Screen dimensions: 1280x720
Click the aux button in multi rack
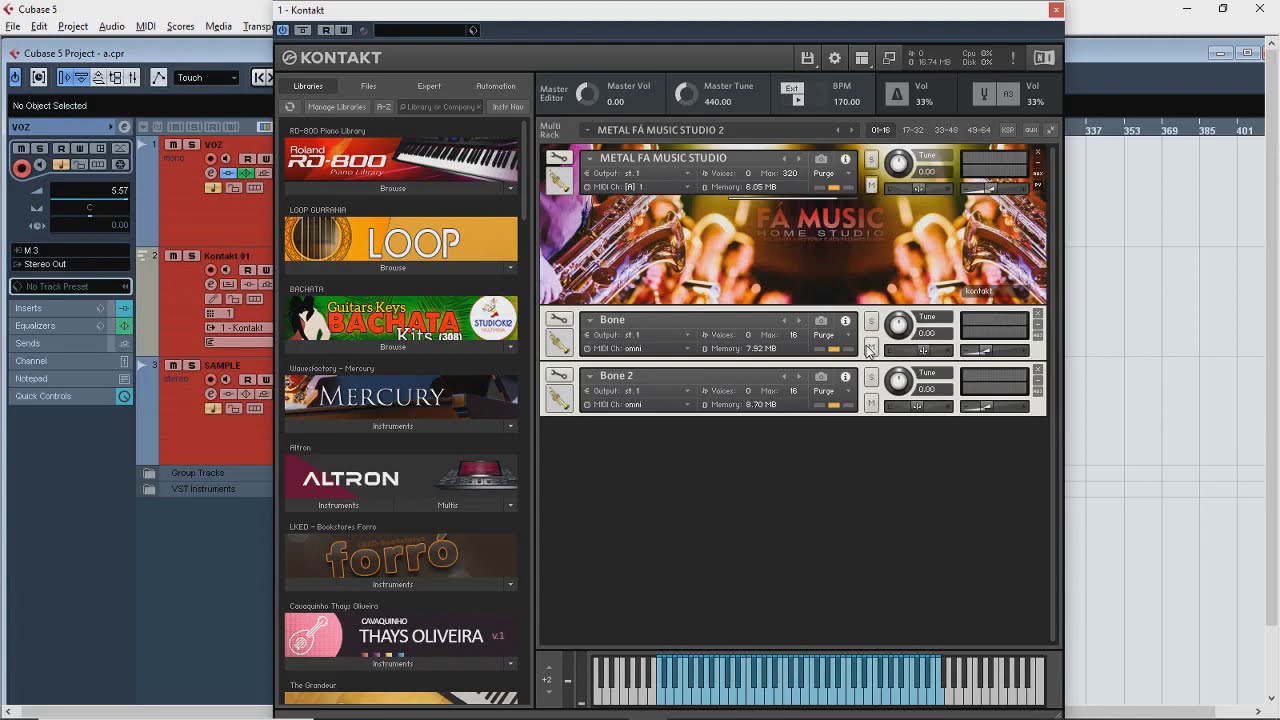point(1030,130)
